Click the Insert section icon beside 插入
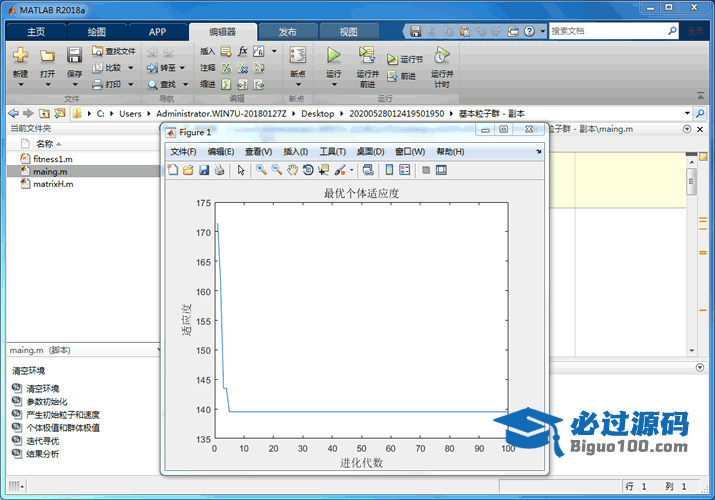This screenshot has height=500, width=715. [x=226, y=51]
